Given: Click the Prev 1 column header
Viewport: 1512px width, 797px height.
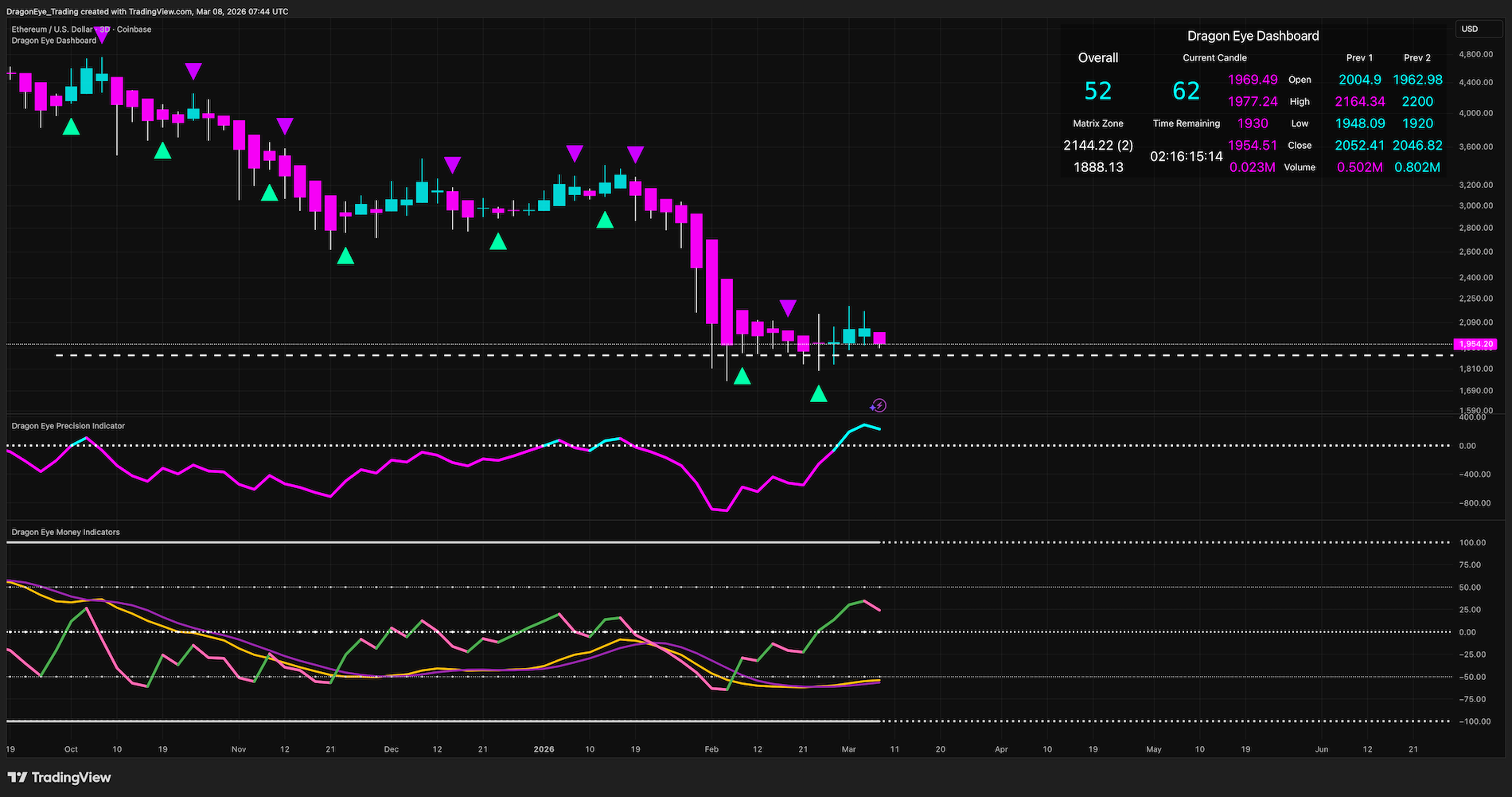Looking at the screenshot, I should click(x=1359, y=57).
